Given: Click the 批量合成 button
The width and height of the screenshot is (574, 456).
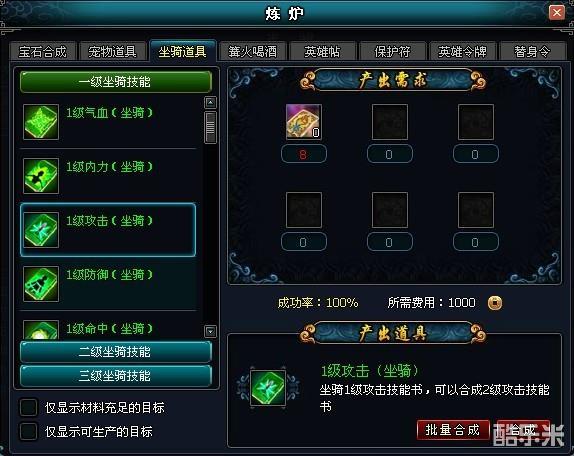Looking at the screenshot, I should pyautogui.click(x=453, y=430).
